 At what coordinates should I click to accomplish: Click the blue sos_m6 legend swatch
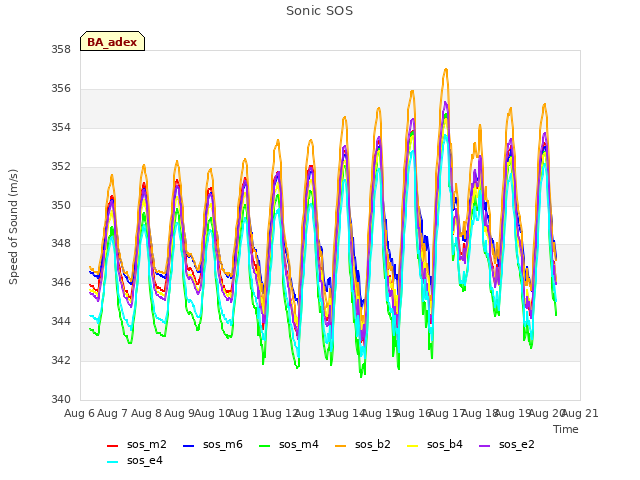tap(188, 446)
